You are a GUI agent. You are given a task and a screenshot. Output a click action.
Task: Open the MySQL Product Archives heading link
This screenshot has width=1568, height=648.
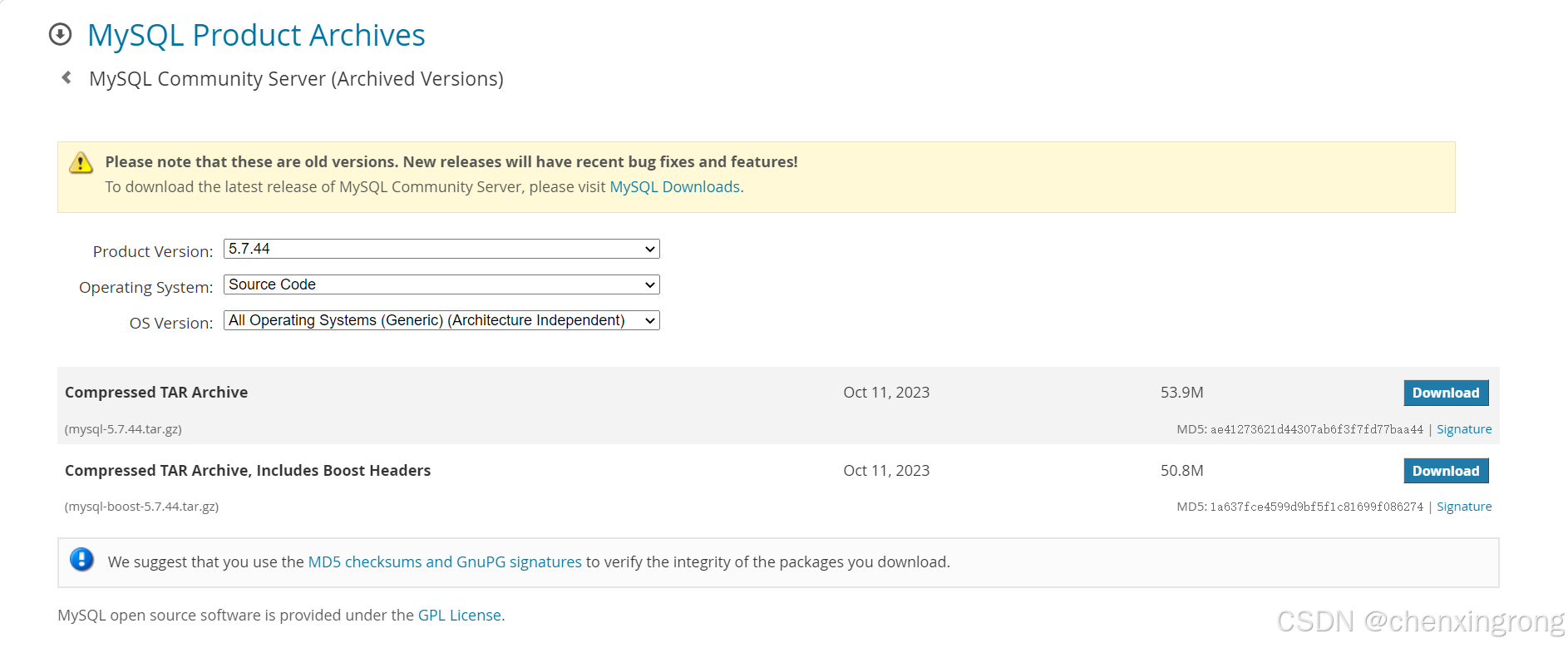tap(256, 35)
